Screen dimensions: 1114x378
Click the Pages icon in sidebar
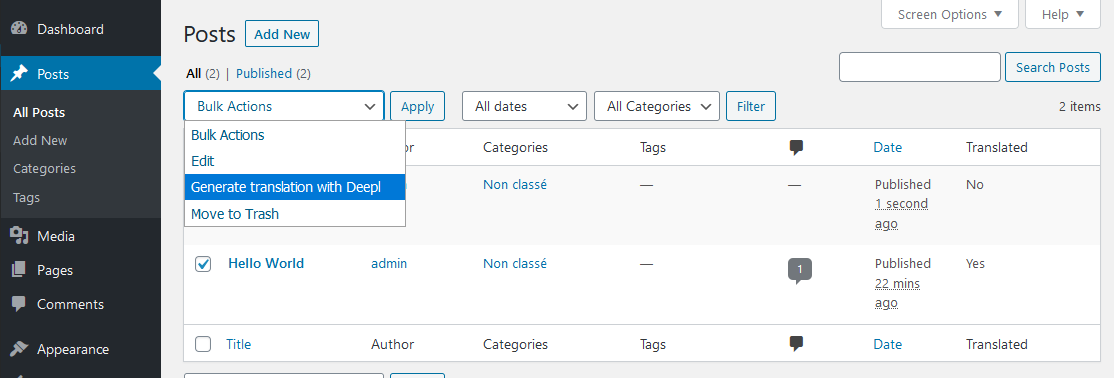(19, 270)
